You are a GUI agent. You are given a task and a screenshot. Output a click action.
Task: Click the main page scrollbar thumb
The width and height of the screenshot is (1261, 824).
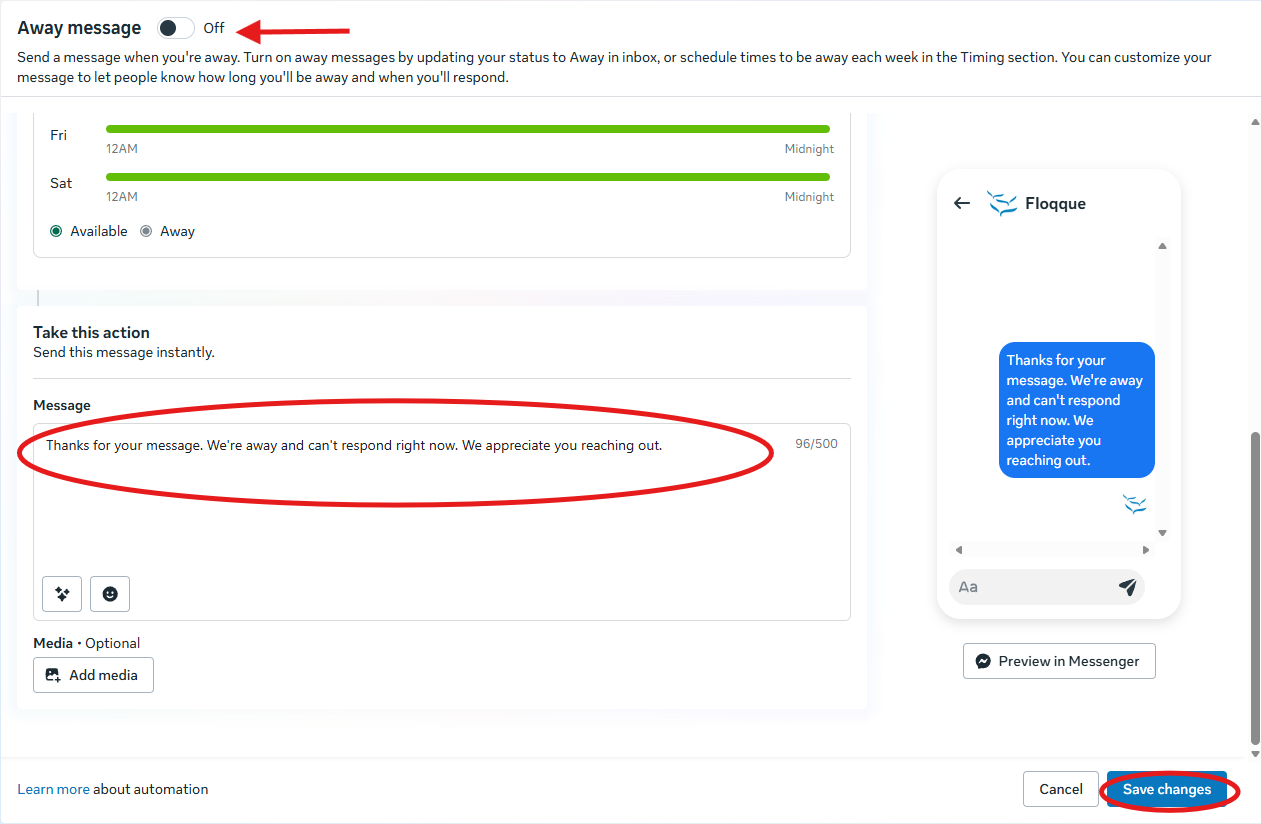(x=1255, y=588)
